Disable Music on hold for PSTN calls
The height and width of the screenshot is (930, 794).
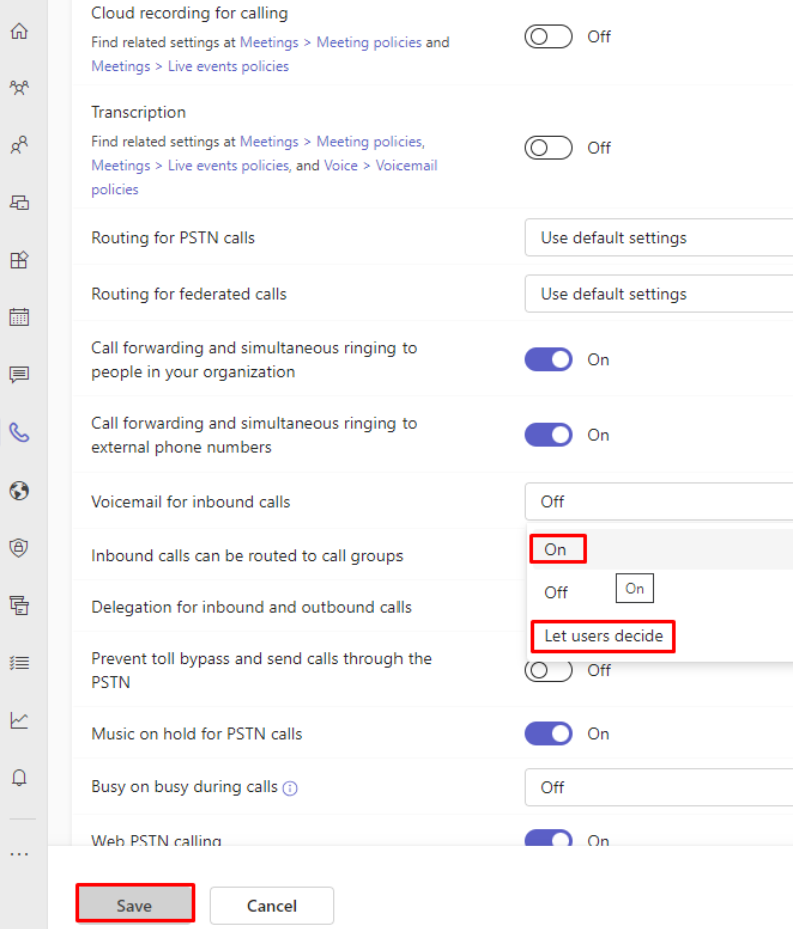pyautogui.click(x=548, y=733)
